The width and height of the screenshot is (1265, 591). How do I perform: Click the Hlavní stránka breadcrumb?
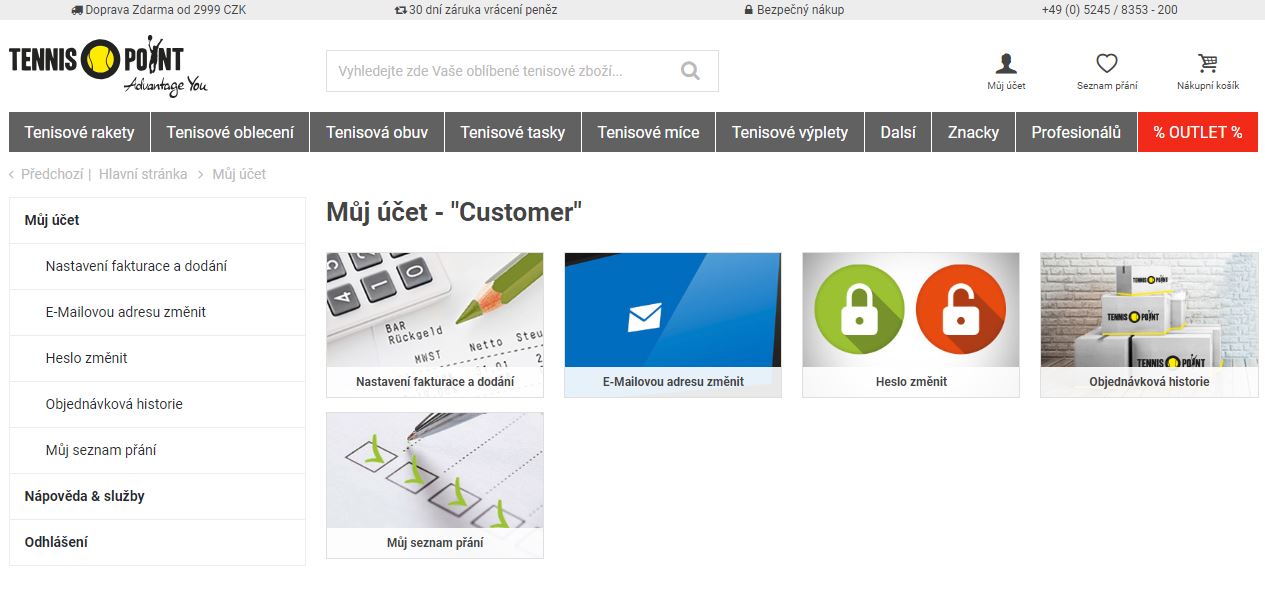pos(143,174)
